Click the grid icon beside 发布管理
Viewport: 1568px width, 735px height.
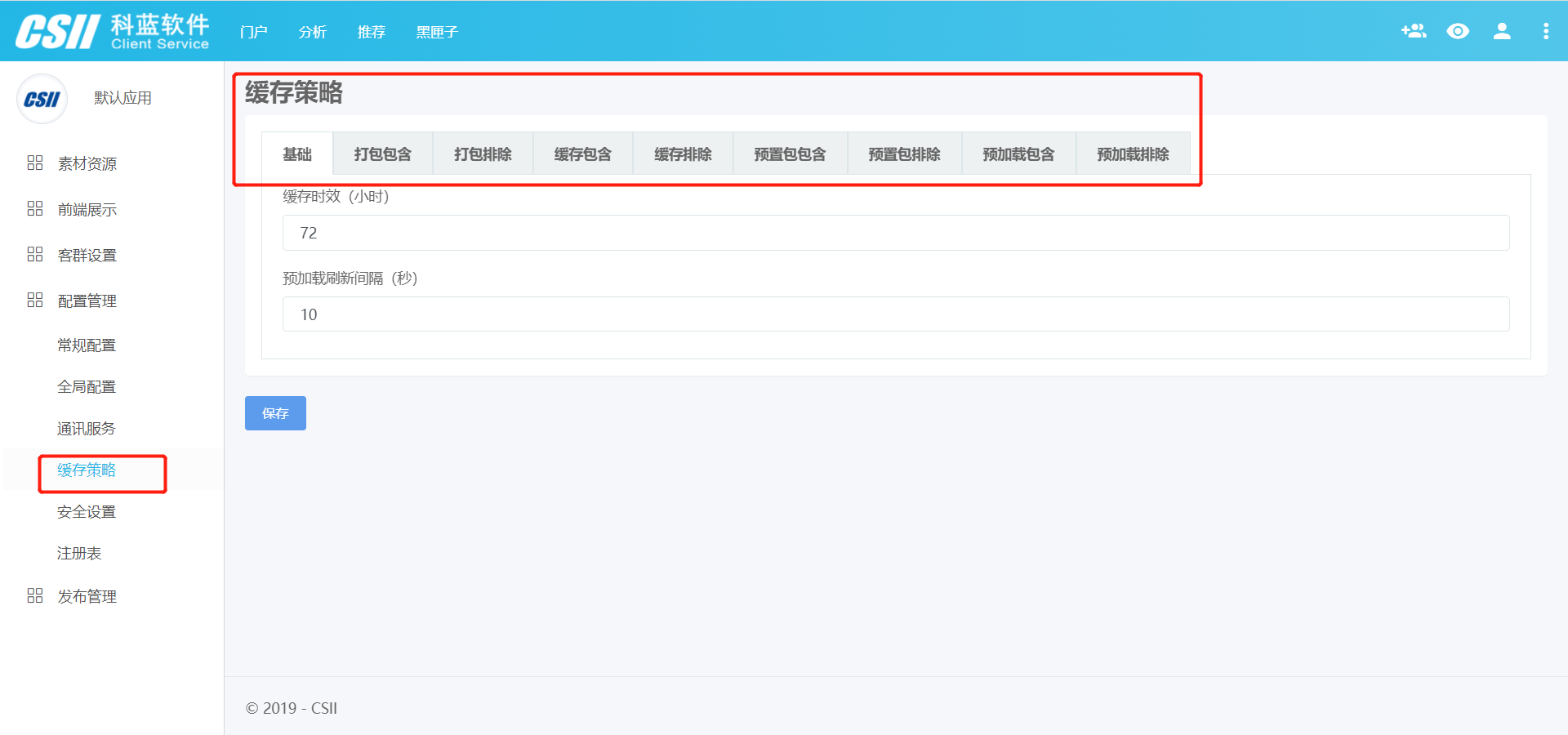[x=35, y=595]
